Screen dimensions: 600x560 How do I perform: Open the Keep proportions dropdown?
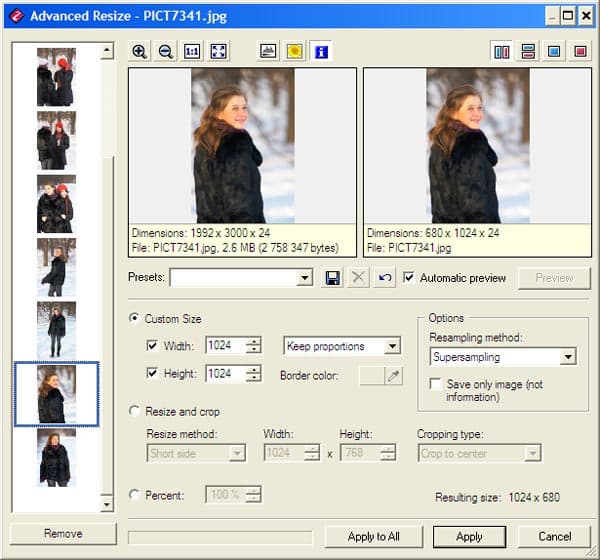tap(392, 346)
